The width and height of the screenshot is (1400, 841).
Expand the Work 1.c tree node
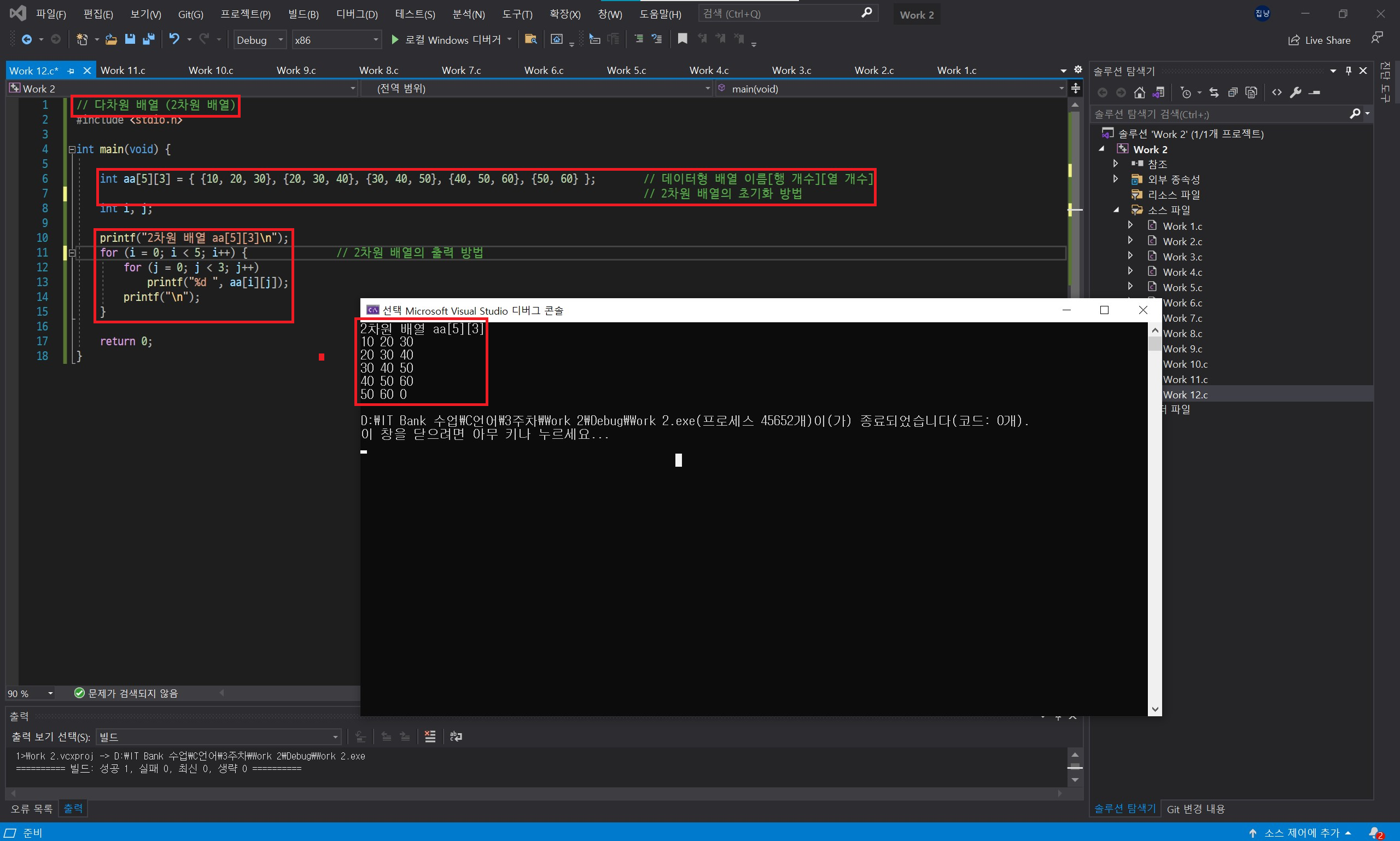[x=1130, y=225]
